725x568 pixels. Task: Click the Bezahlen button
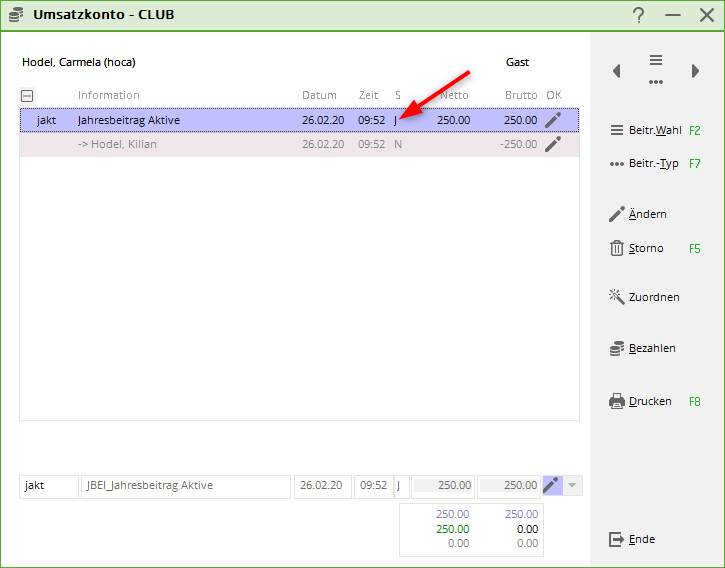coord(651,348)
